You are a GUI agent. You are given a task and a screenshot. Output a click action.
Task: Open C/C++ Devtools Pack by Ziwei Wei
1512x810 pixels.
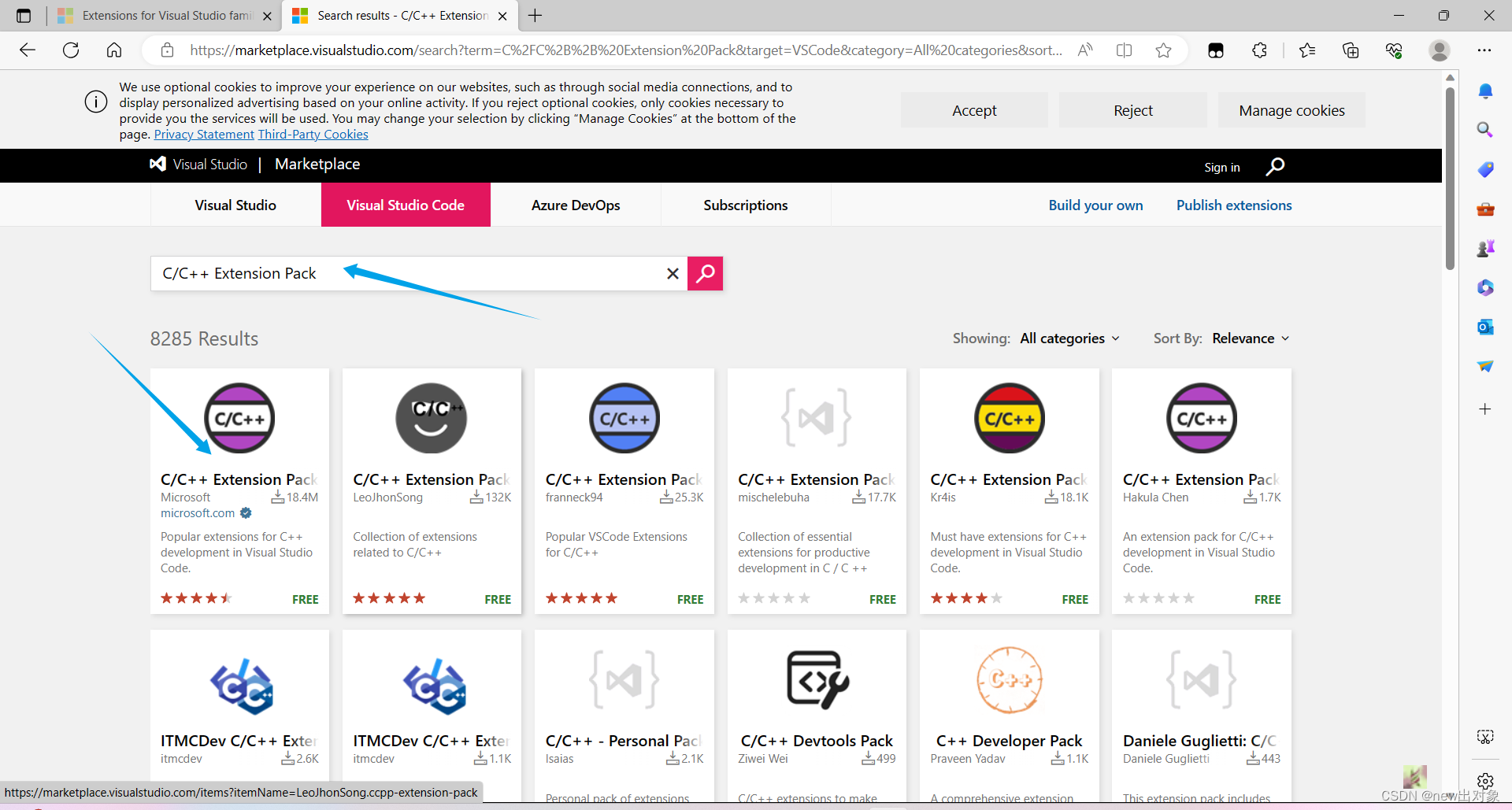pos(817,716)
